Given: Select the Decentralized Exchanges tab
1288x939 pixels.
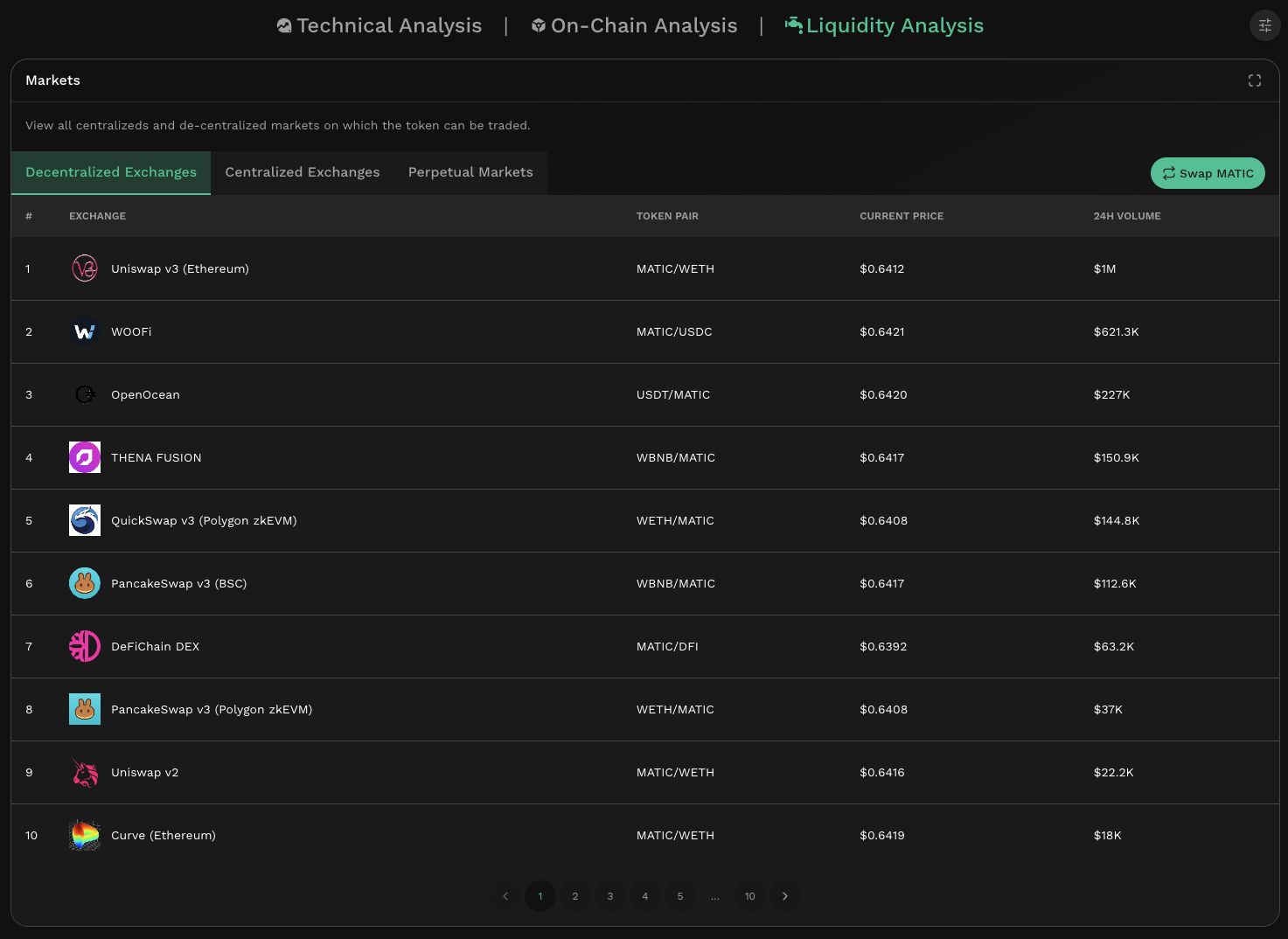Looking at the screenshot, I should (x=111, y=172).
